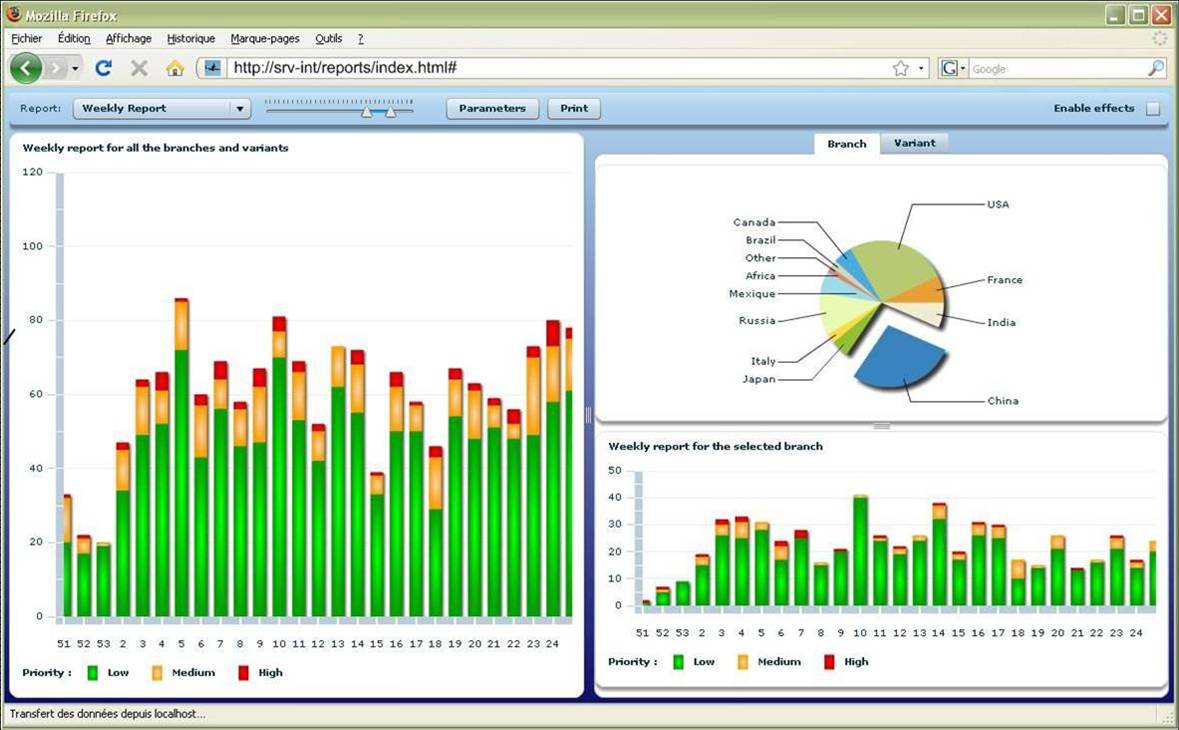Click the right slider thumb of week range
Image resolution: width=1179 pixels, height=730 pixels.
click(x=391, y=112)
